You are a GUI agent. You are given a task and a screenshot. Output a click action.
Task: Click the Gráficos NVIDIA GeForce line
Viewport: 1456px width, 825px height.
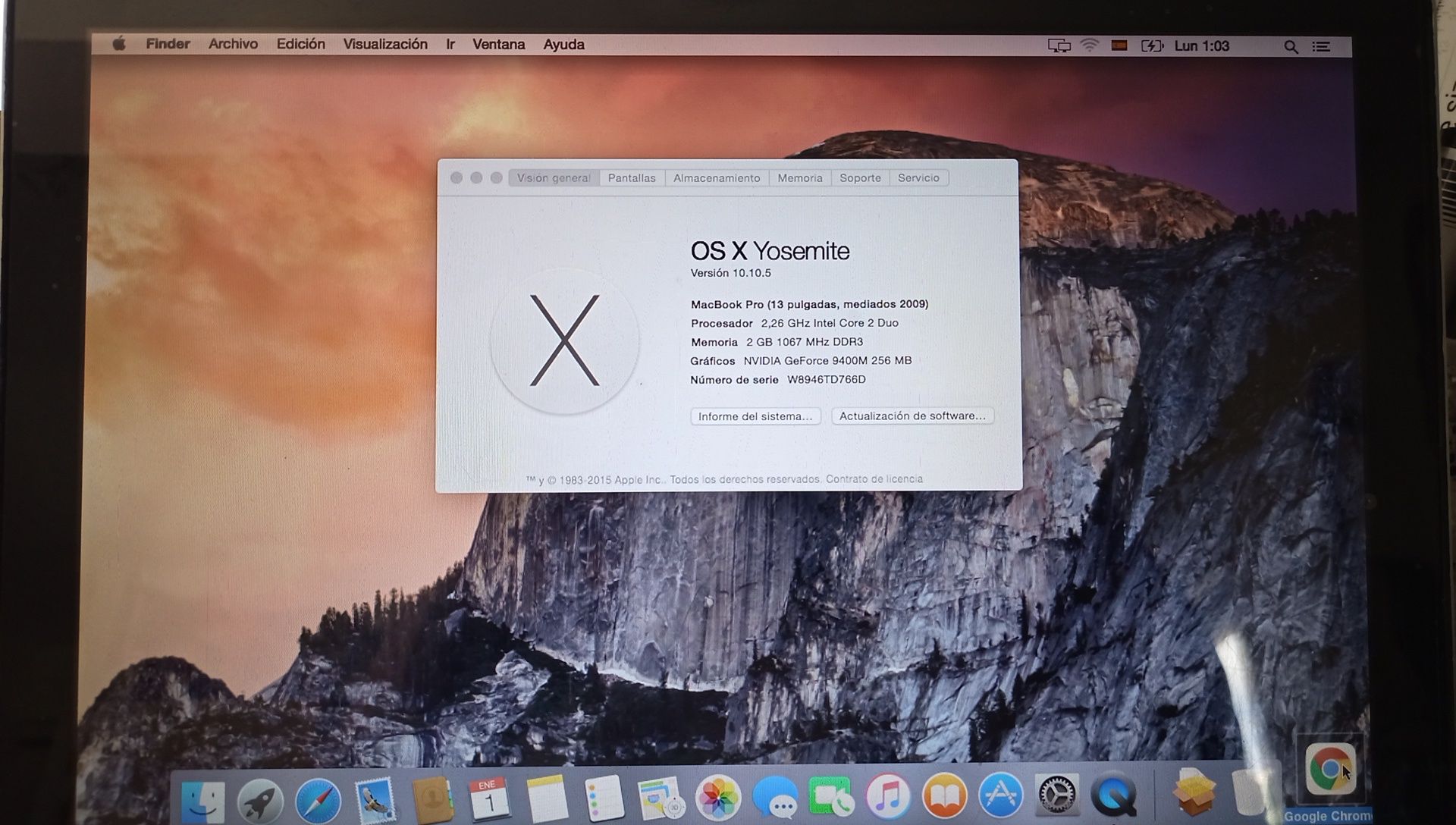(801, 361)
